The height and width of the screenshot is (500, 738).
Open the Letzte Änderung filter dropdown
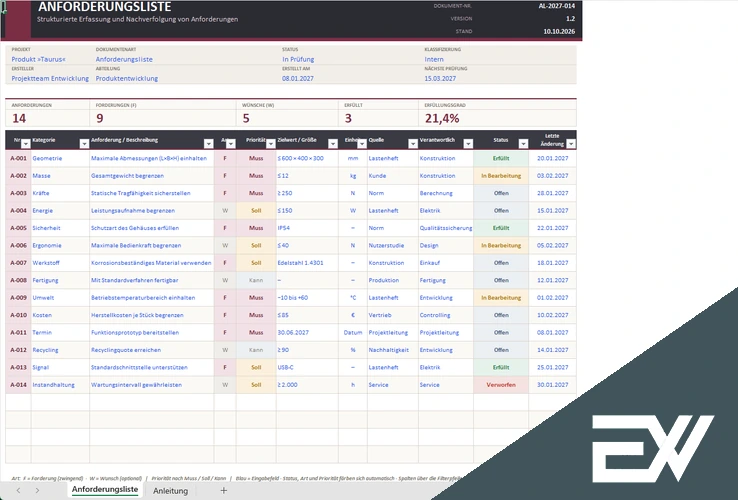(571, 144)
